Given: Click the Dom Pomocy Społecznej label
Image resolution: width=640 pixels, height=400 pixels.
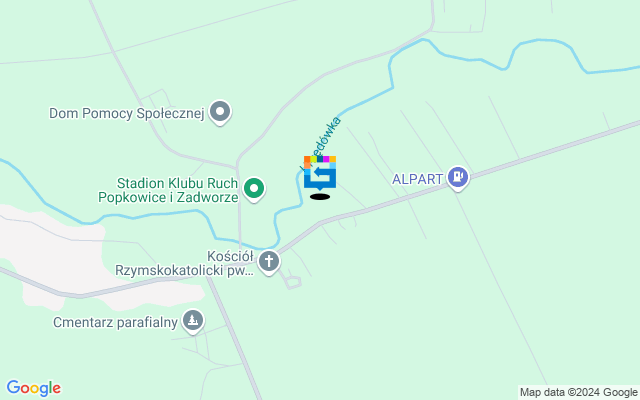Looking at the screenshot, I should pyautogui.click(x=127, y=113).
